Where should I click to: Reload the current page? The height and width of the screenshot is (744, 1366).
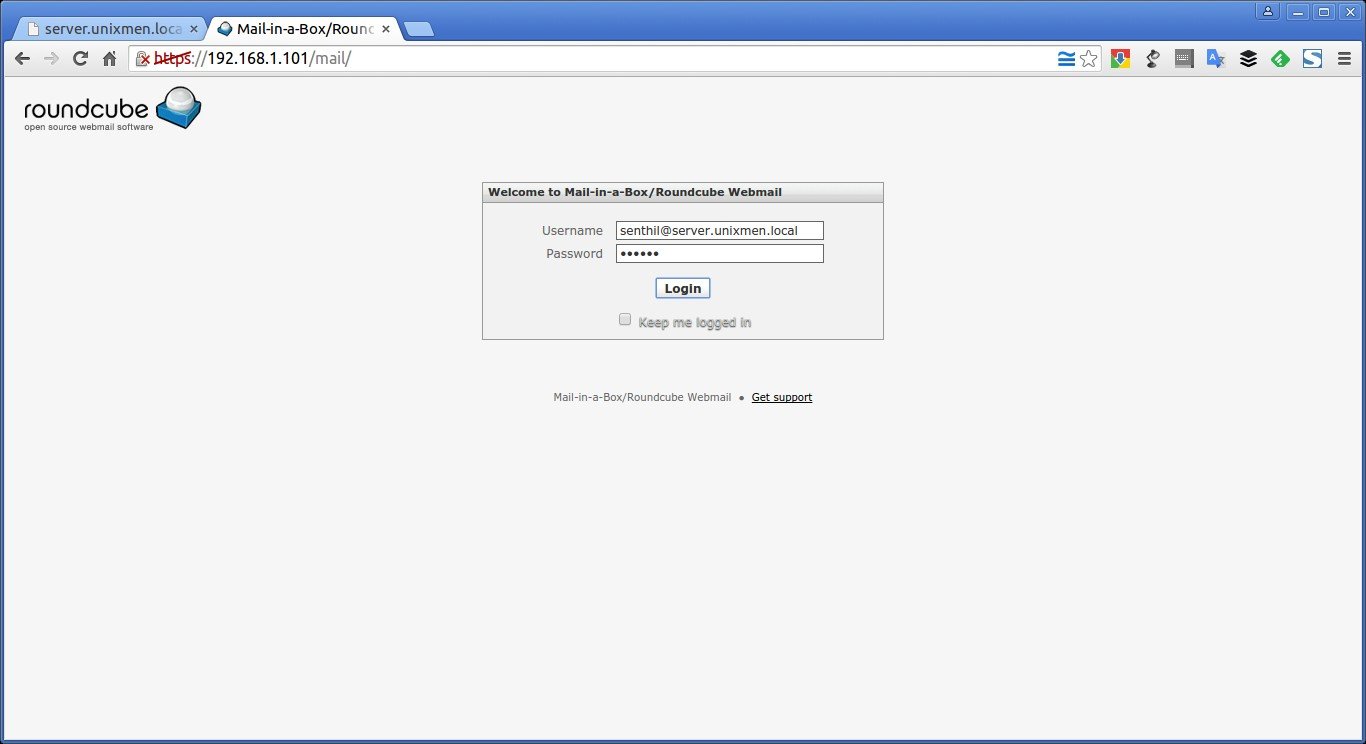(81, 59)
